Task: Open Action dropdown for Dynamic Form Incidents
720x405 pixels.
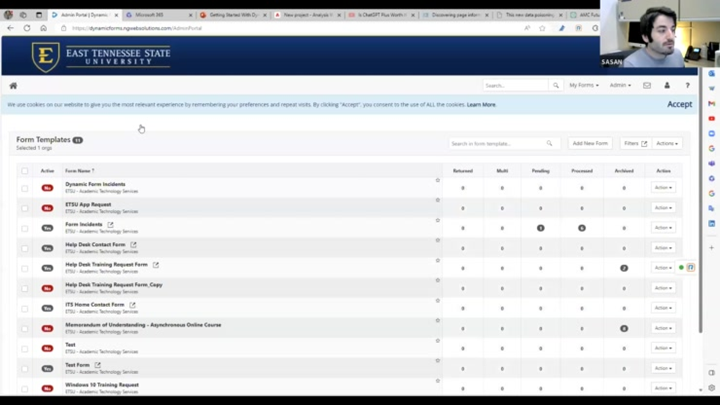Action: [x=663, y=187]
